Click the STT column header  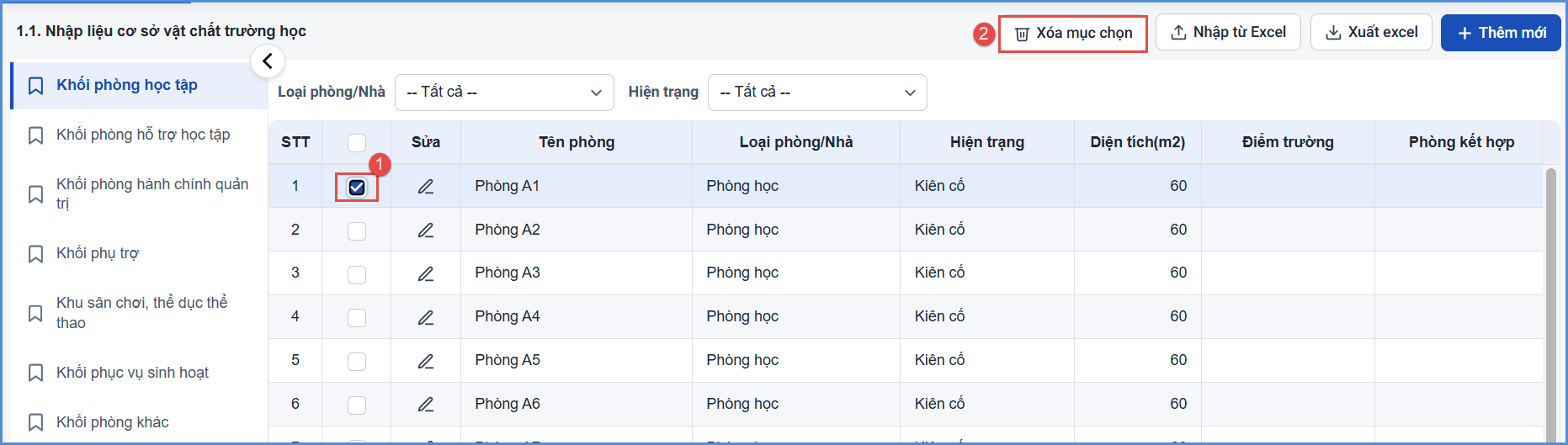point(295,142)
